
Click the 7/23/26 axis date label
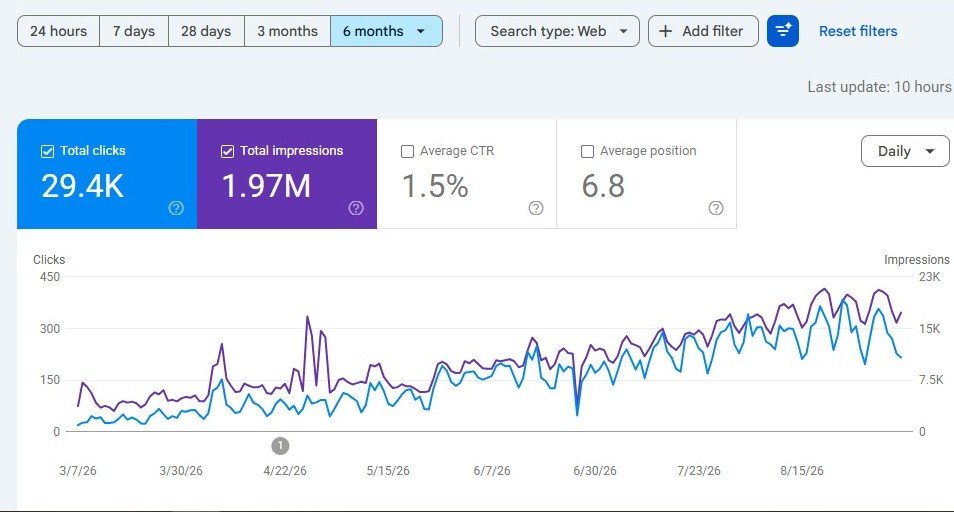coord(698,471)
